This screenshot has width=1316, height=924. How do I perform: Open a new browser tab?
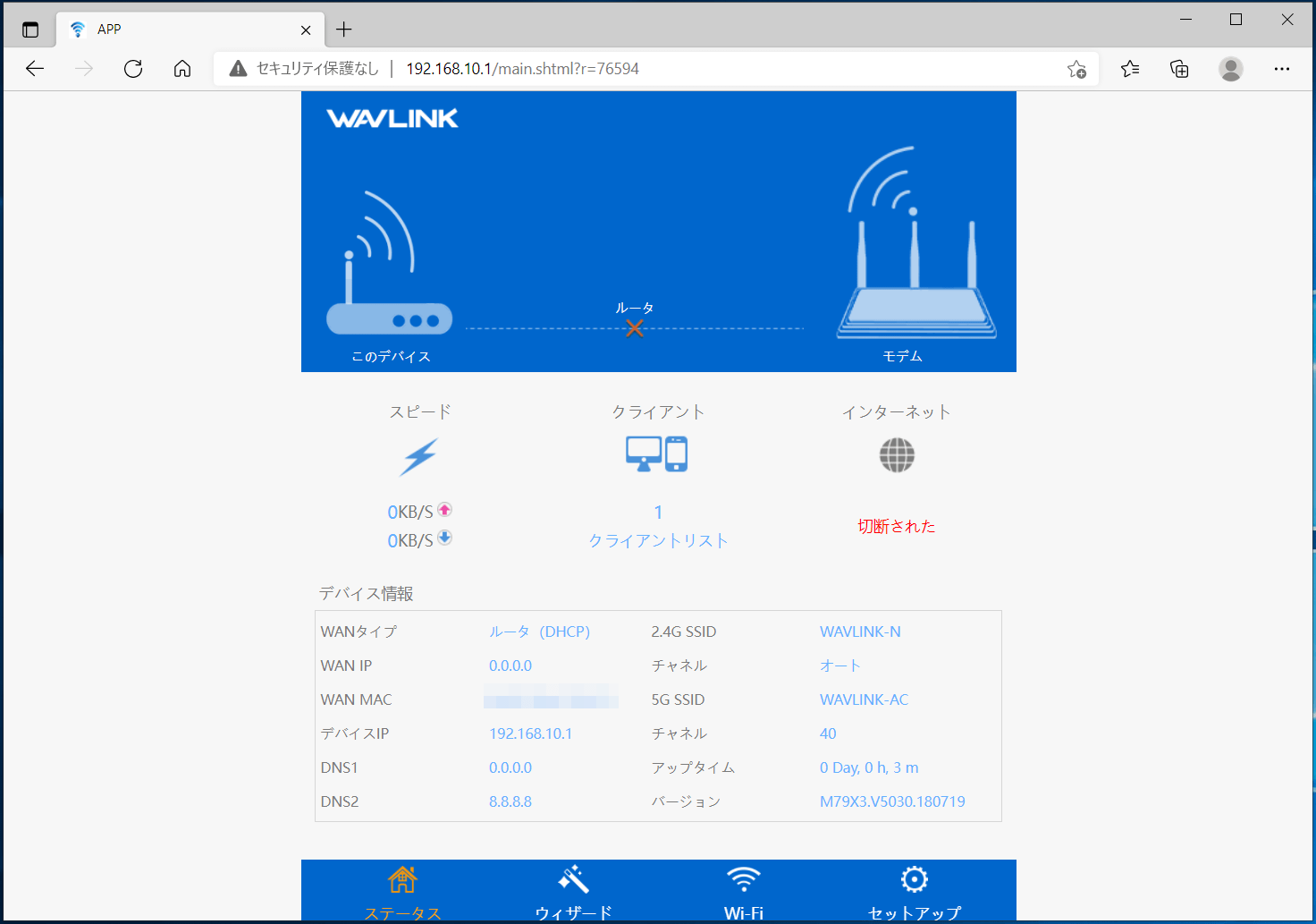coord(344,30)
